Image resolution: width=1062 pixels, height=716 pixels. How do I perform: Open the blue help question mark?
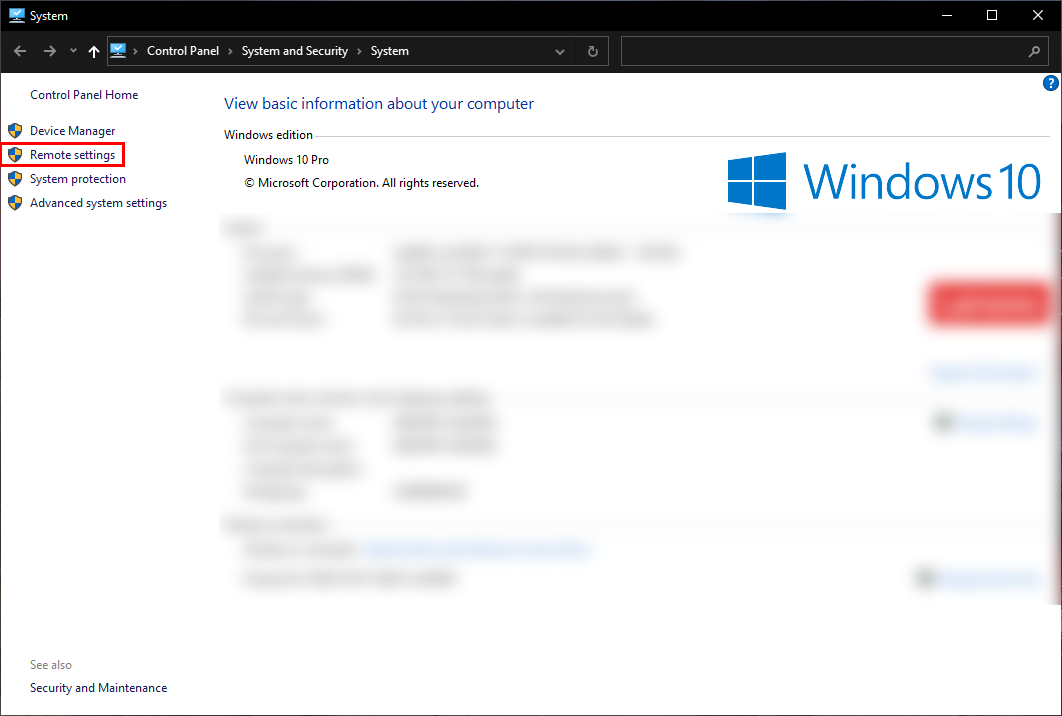(1050, 83)
